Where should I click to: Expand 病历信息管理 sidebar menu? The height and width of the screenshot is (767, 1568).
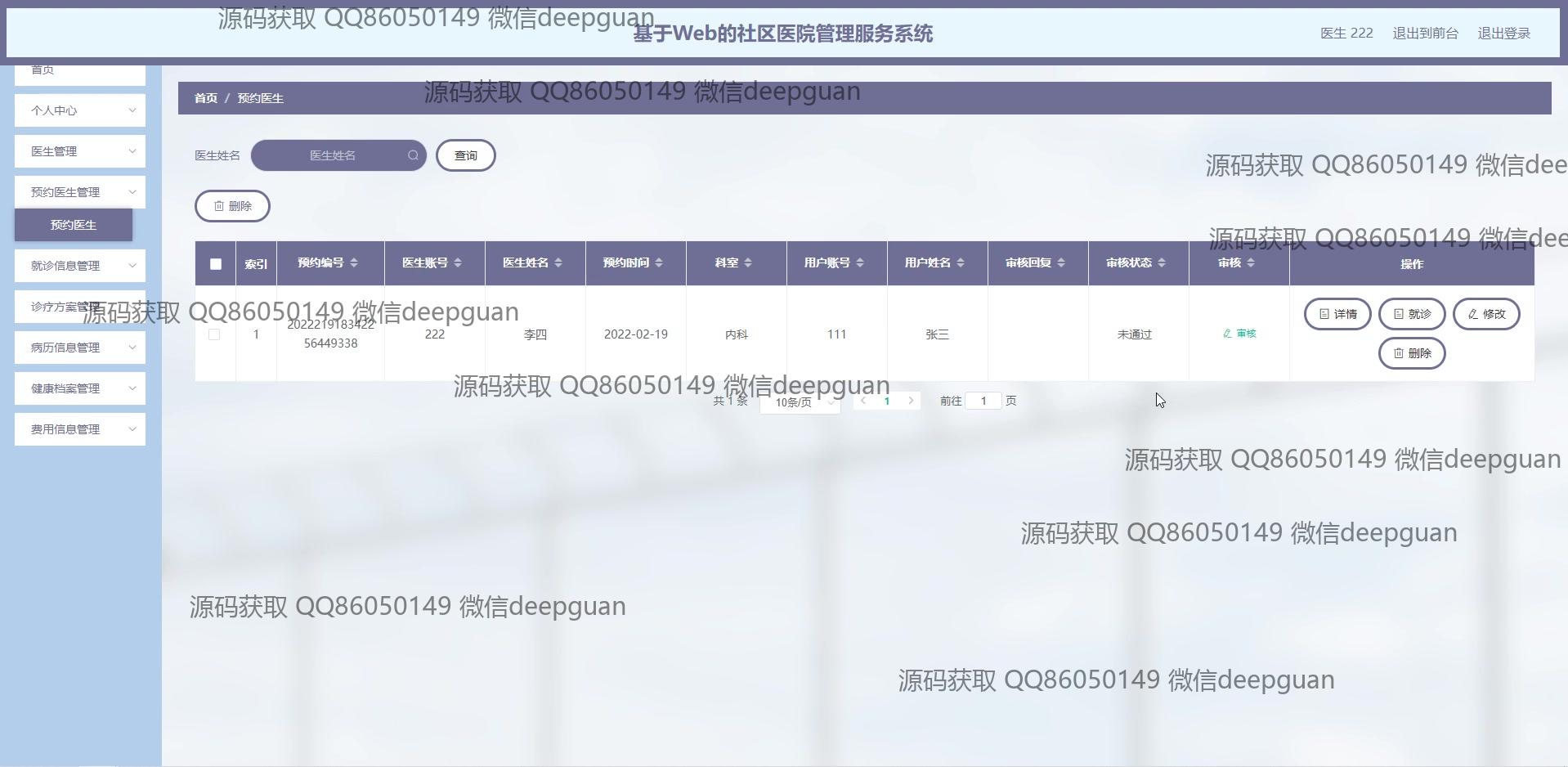80,348
